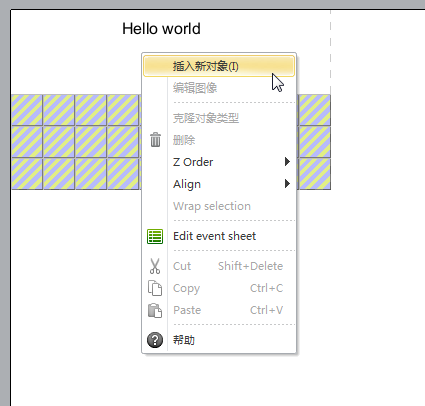Screen dimensions: 425x406
Task: Select the Hello world text object
Action: pyautogui.click(x=161, y=29)
